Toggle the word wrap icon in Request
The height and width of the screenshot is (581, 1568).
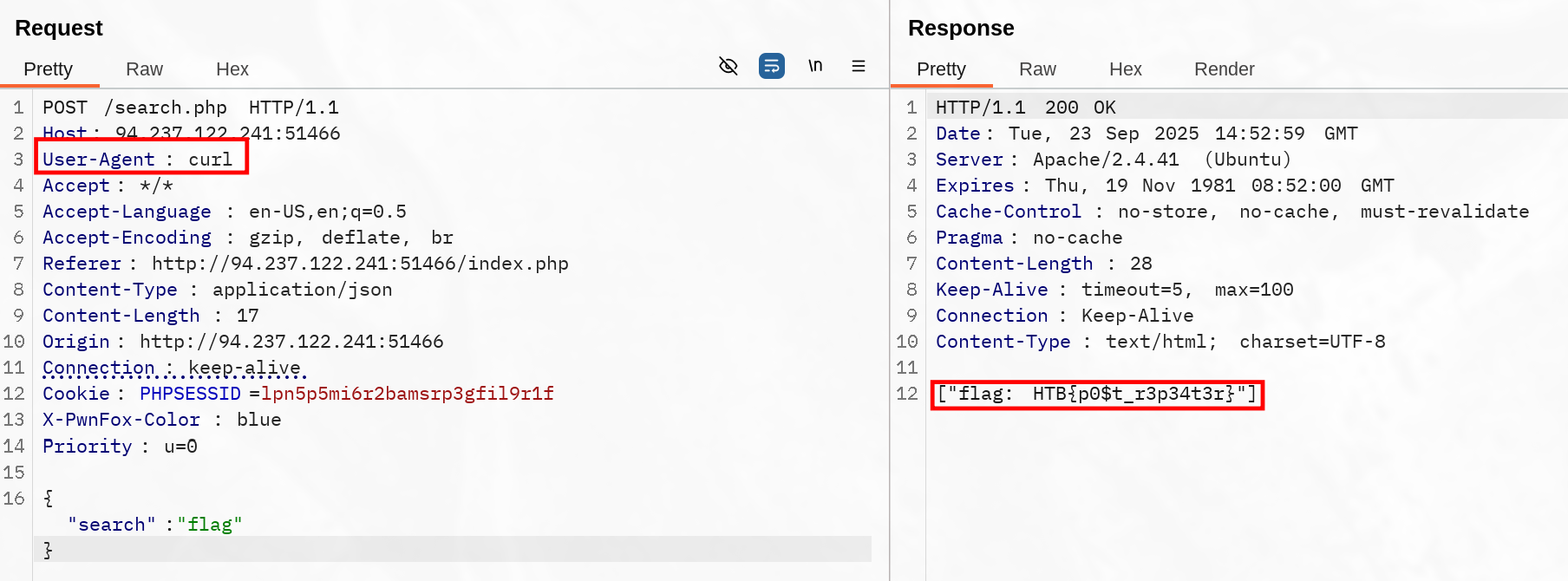[x=771, y=66]
